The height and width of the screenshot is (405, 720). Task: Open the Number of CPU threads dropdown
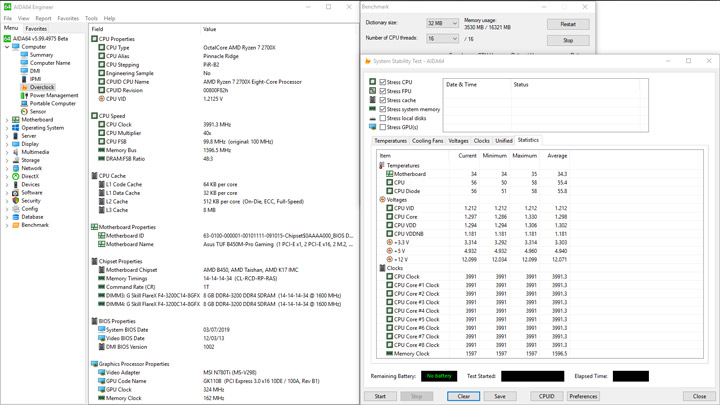[442, 39]
